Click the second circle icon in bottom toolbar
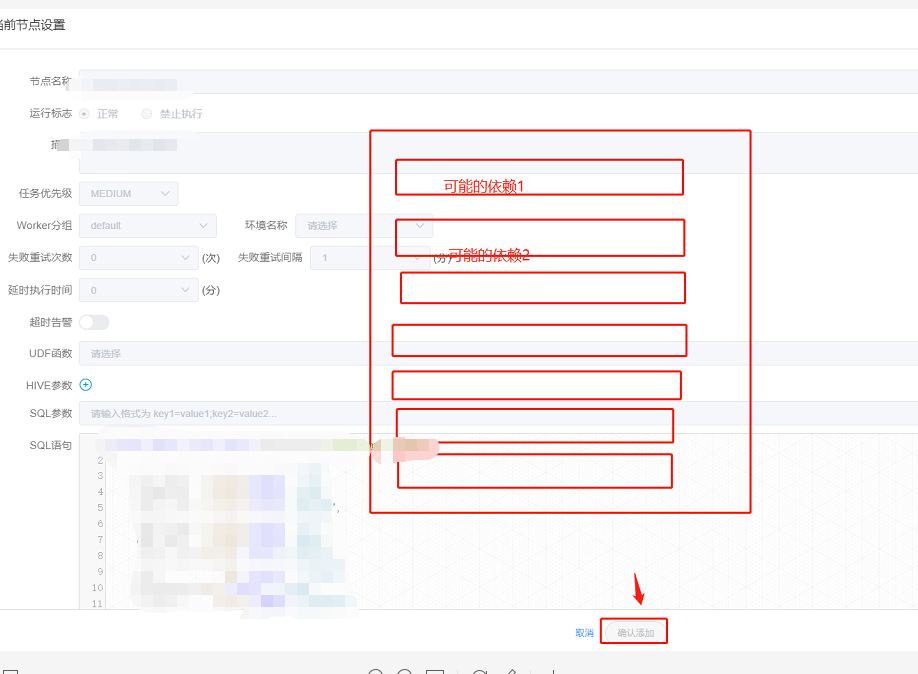The width and height of the screenshot is (918, 674). [405, 672]
